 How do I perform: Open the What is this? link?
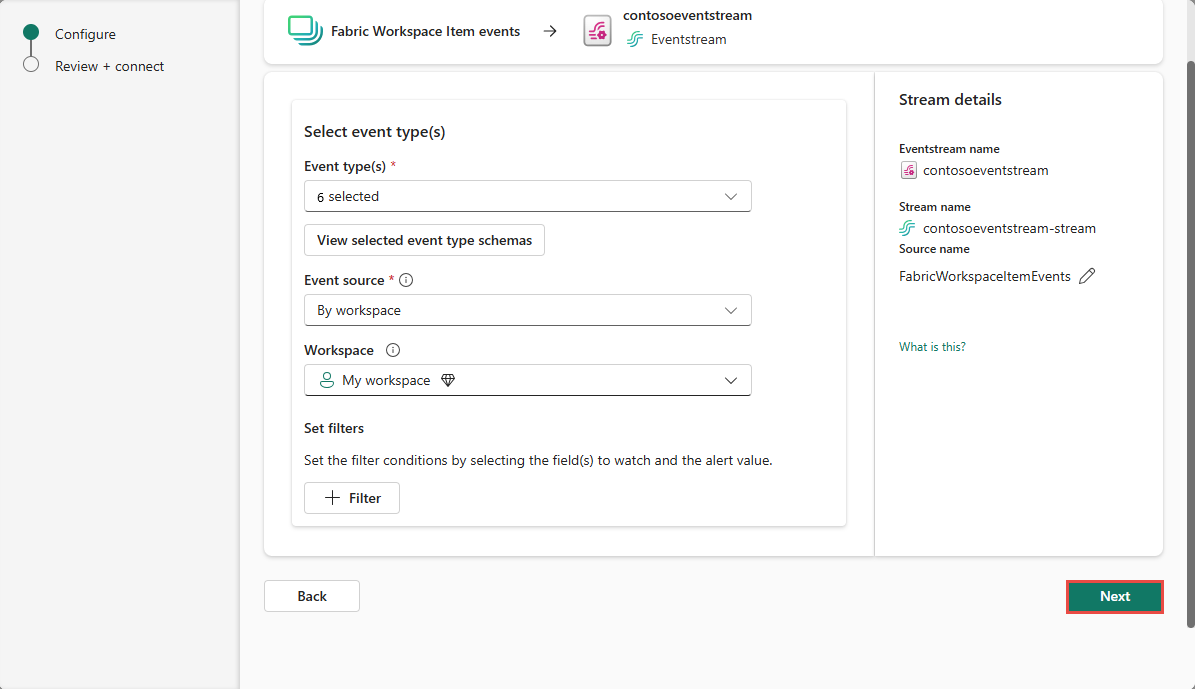tap(932, 347)
